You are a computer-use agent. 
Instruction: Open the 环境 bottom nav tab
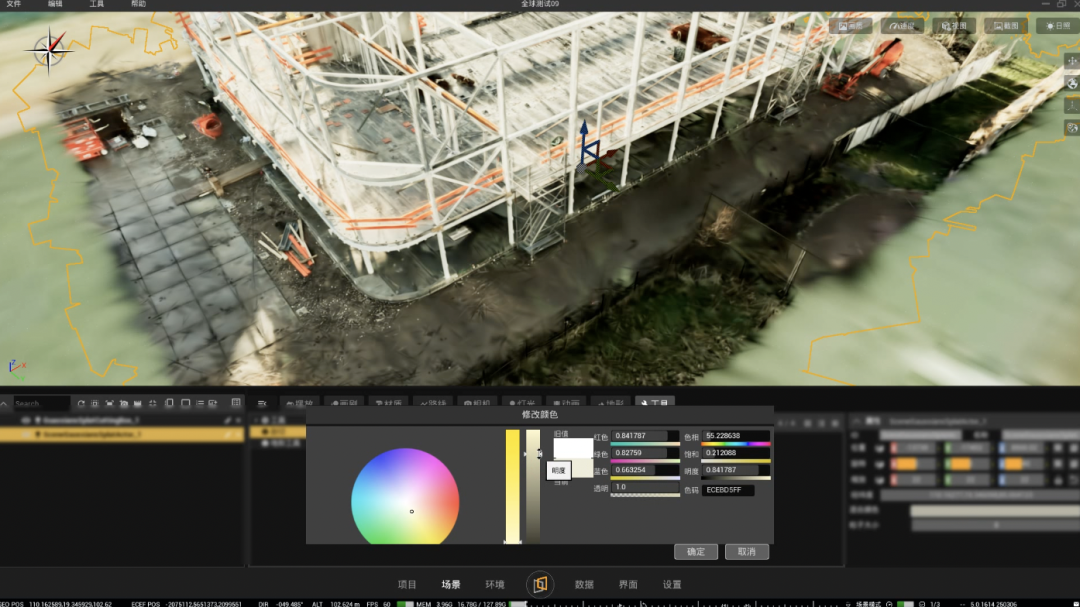click(x=495, y=584)
